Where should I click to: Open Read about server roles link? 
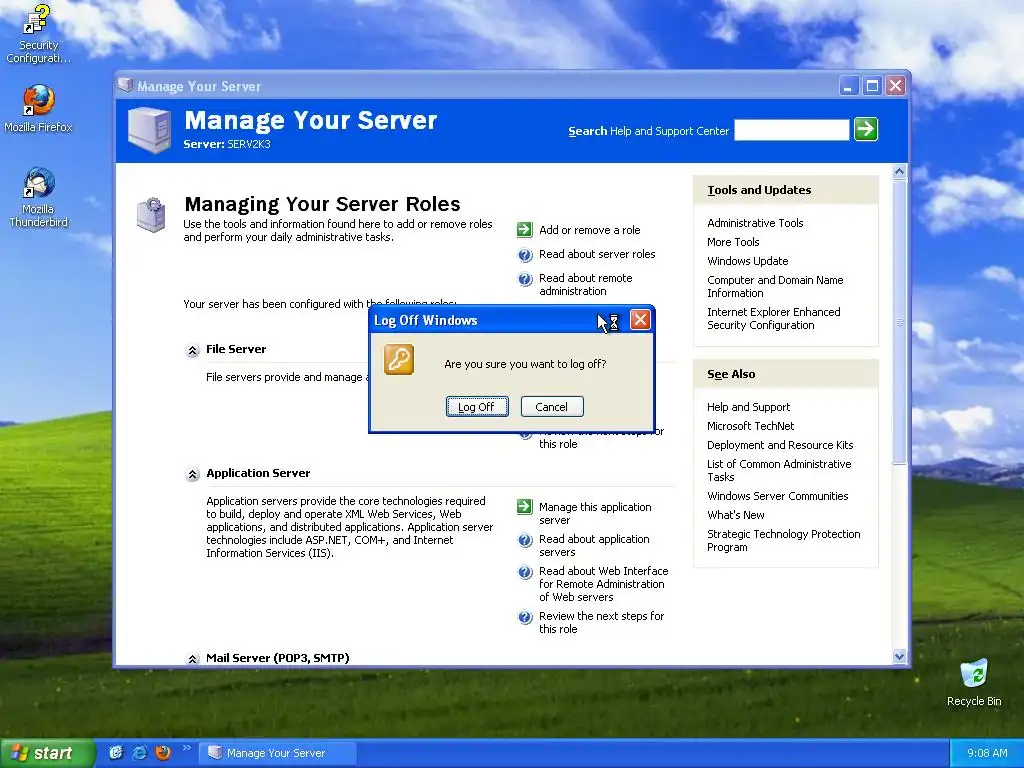point(597,254)
